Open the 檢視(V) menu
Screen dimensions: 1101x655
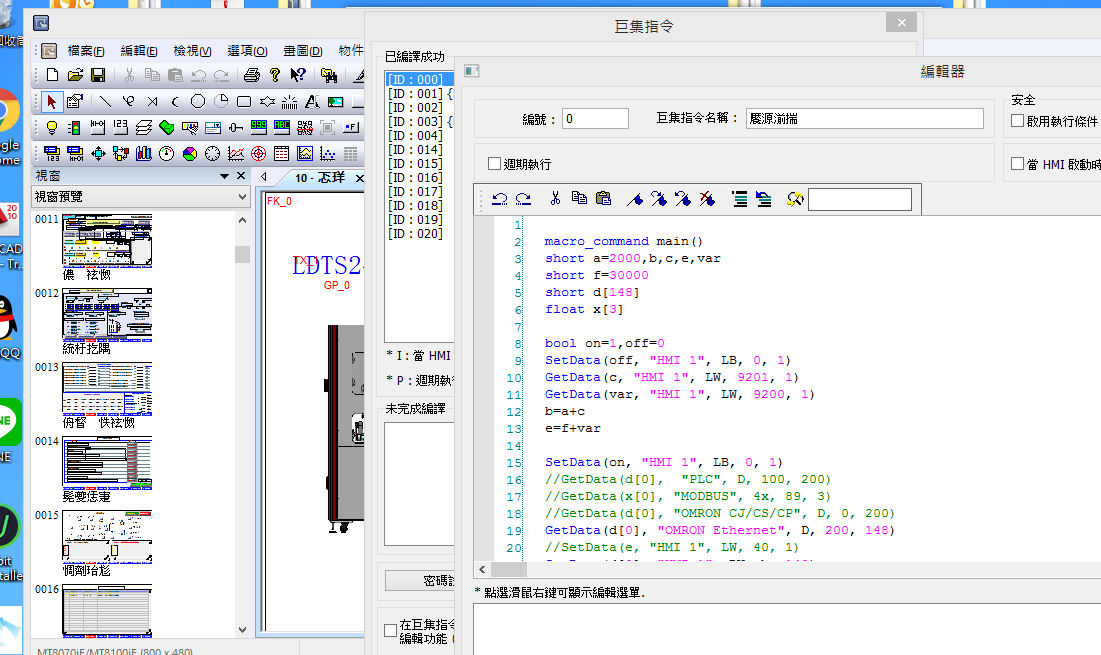click(192, 51)
